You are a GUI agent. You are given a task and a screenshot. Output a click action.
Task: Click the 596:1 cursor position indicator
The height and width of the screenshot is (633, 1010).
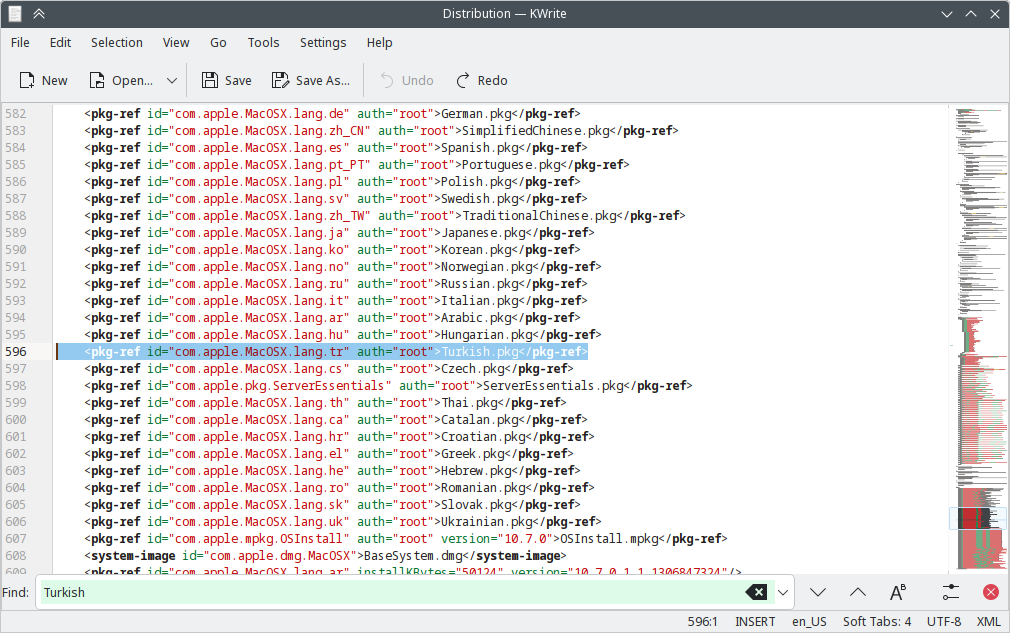point(702,622)
